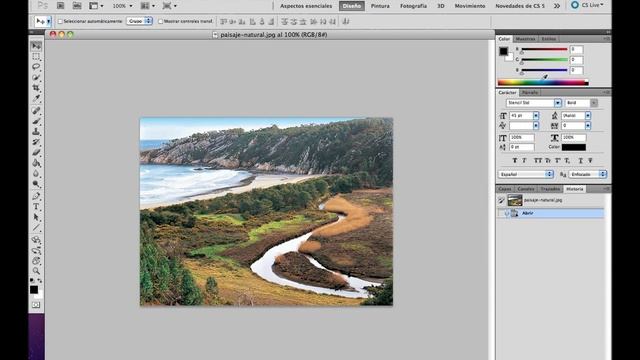Image resolution: width=640 pixels, height=360 pixels.
Task: Toggle faux italic in Carácter panel
Action: click(x=524, y=160)
